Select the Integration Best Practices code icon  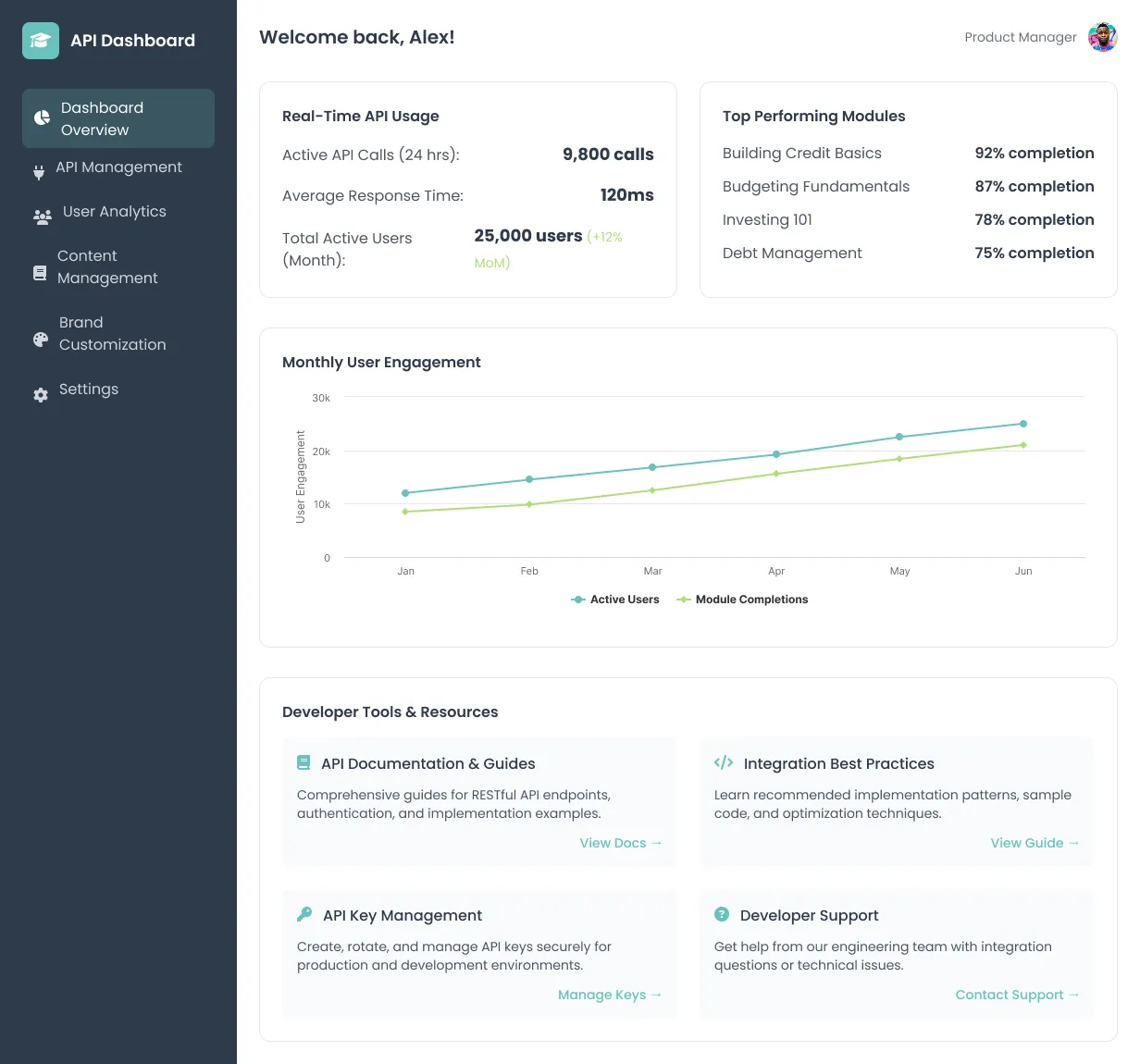click(723, 761)
